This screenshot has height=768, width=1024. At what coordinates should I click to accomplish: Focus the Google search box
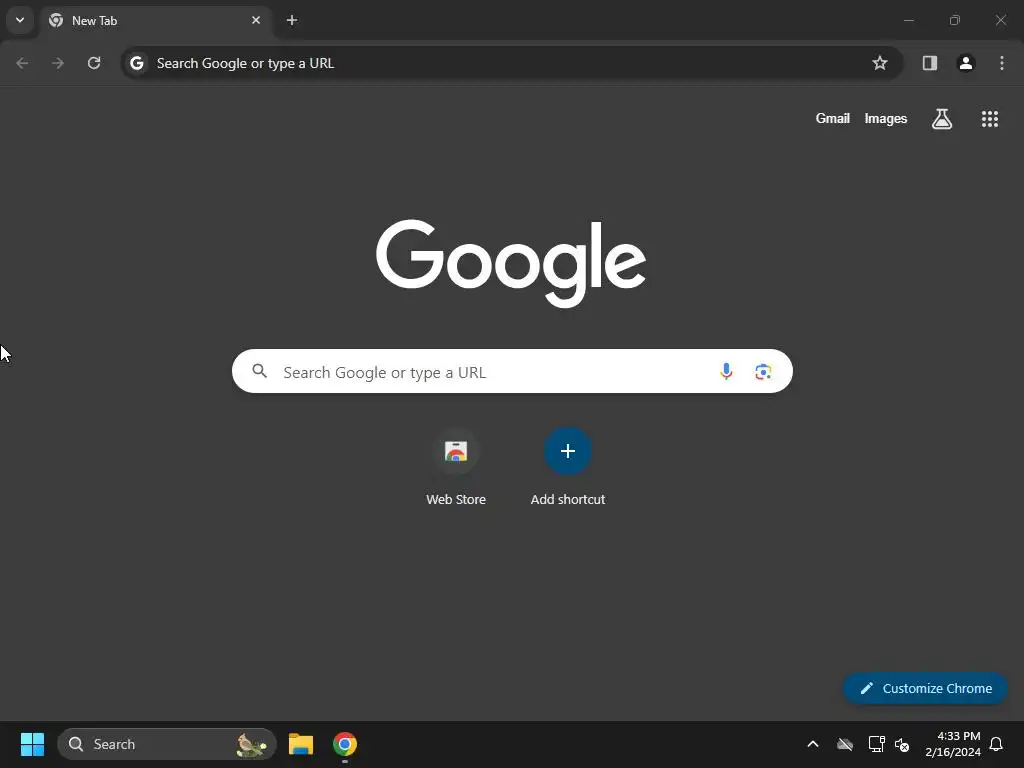click(512, 371)
